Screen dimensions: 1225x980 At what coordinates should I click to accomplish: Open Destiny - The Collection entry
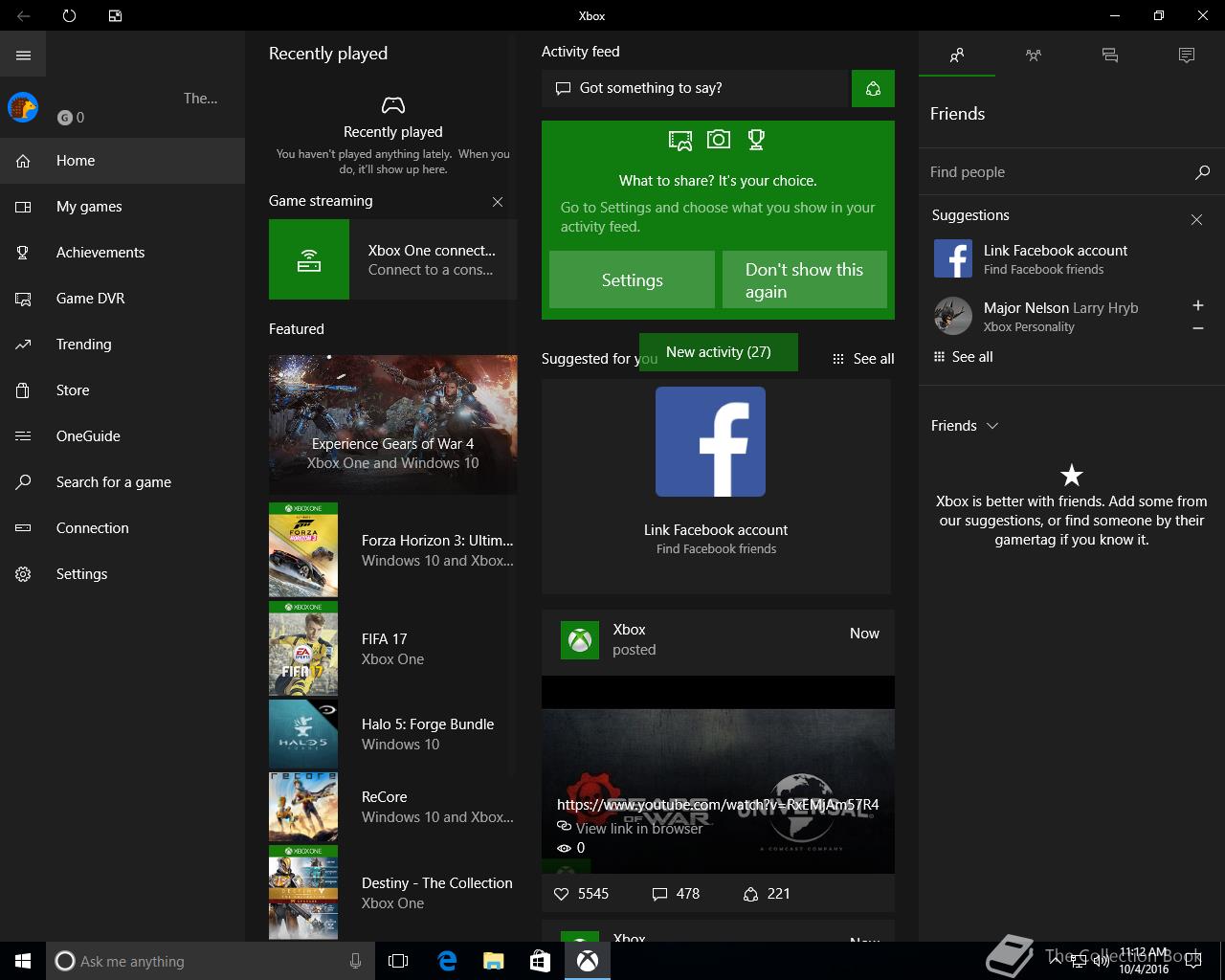393,892
